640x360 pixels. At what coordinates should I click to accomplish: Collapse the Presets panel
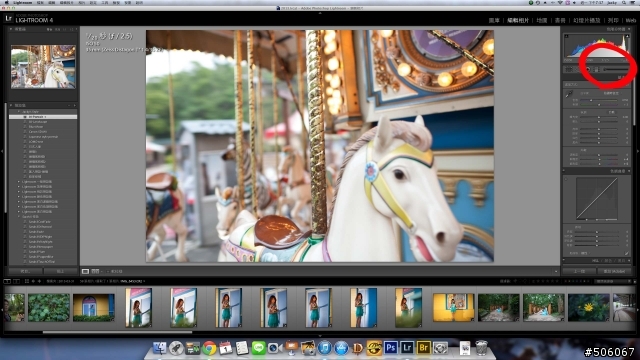click(x=11, y=105)
